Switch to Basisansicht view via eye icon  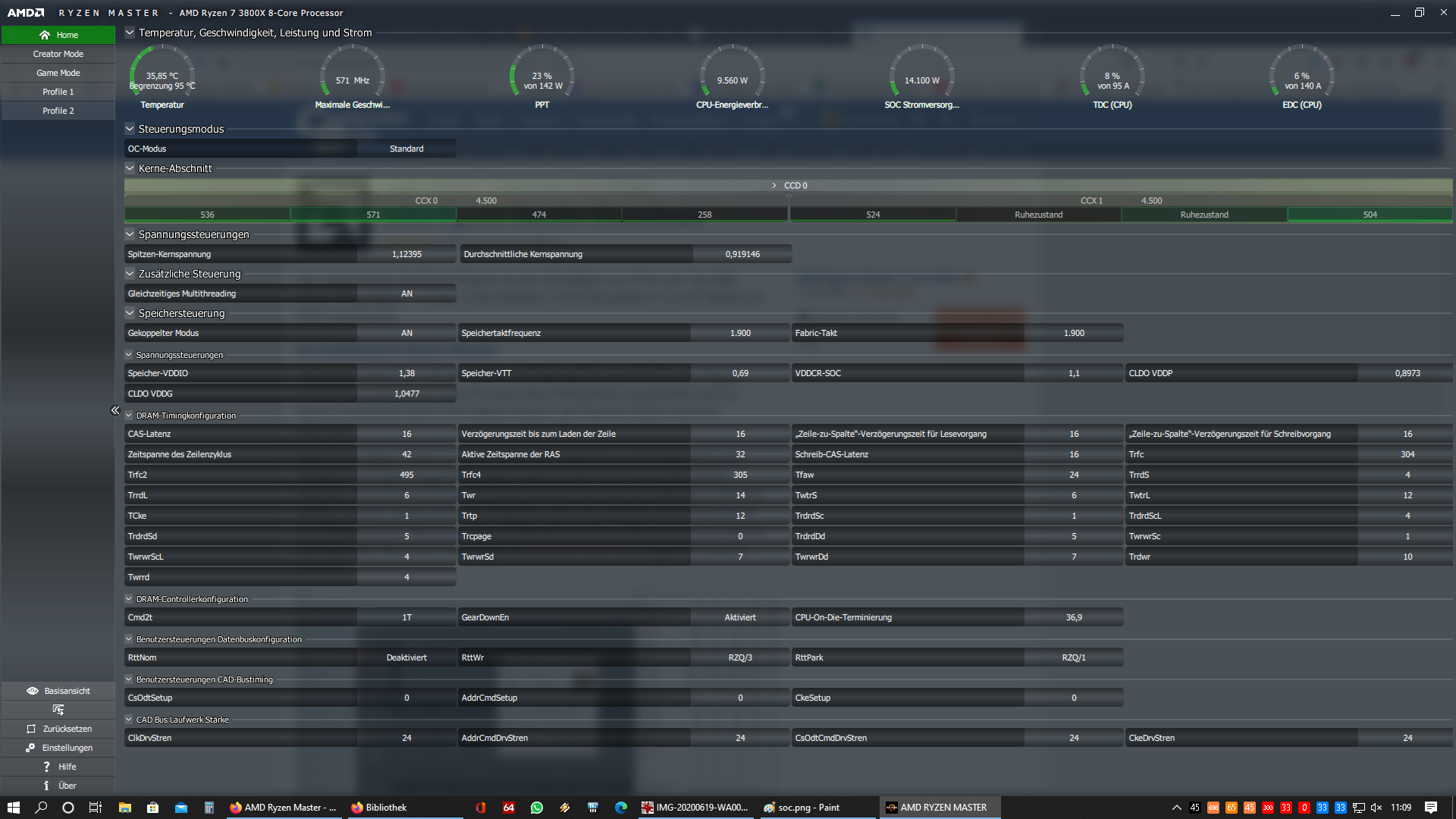click(33, 691)
